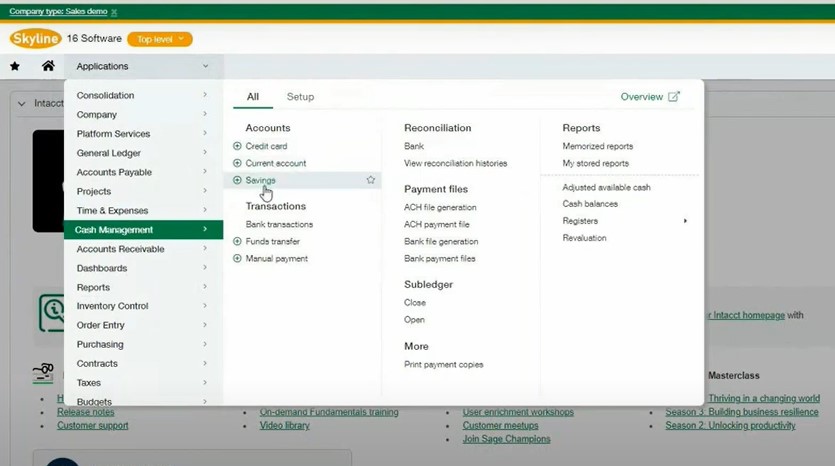
Task: Open Customer support link
Action: click(93, 426)
